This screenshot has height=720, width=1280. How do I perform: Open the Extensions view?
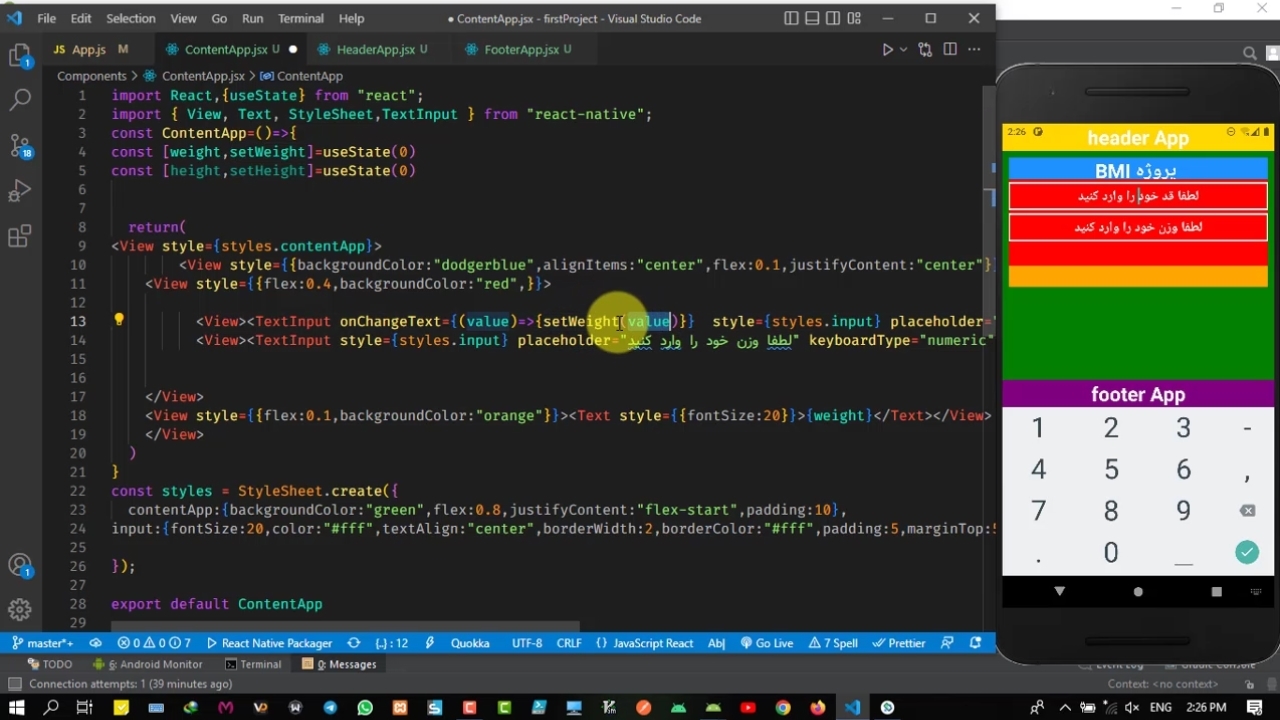[20, 237]
